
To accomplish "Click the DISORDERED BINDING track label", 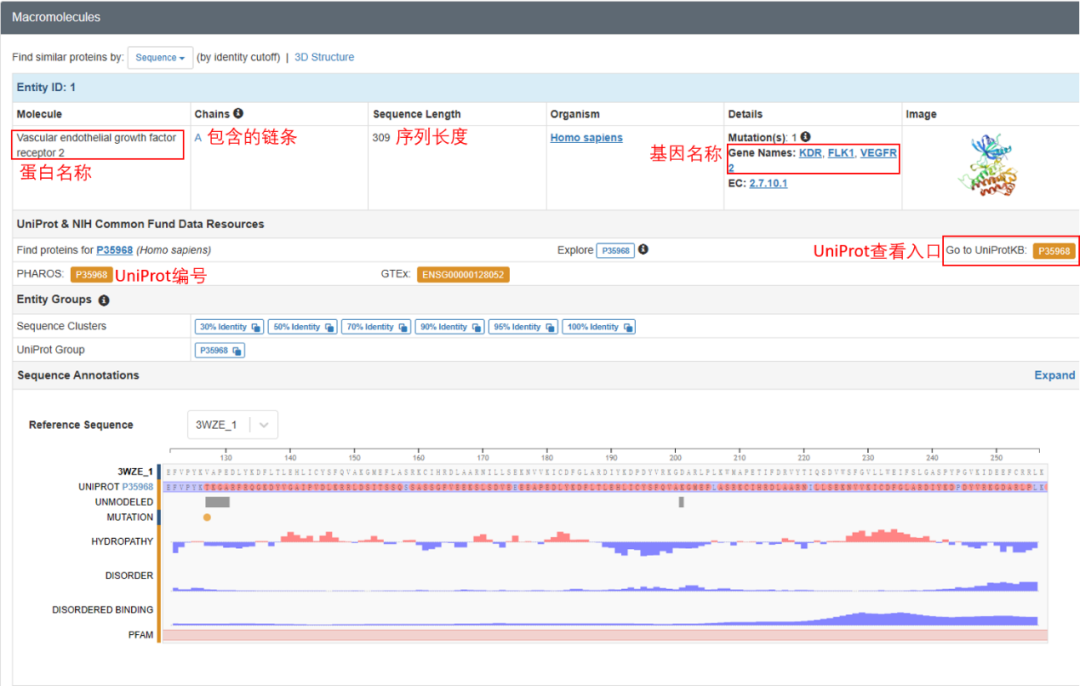I will point(103,610).
